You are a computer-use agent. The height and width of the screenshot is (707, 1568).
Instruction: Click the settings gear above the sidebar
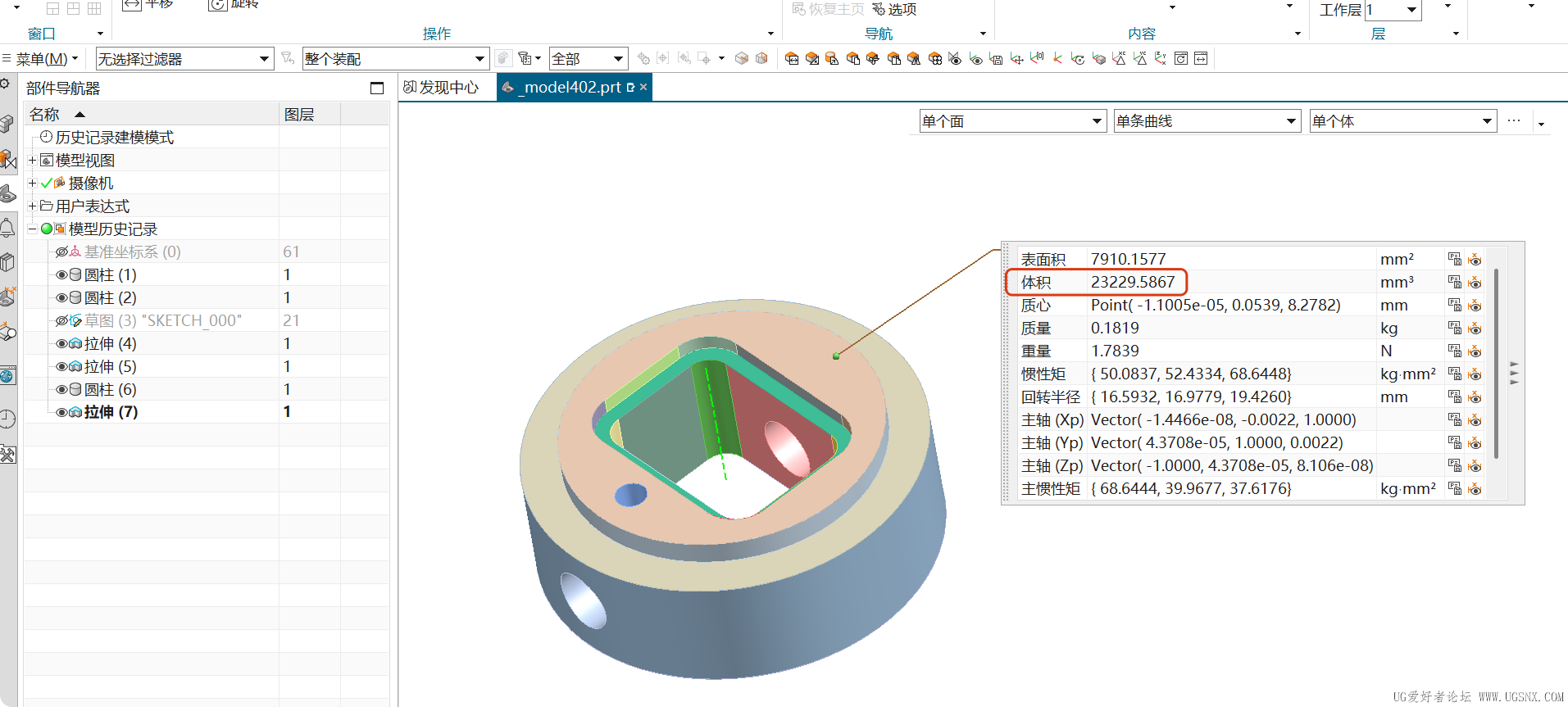tap(5, 84)
